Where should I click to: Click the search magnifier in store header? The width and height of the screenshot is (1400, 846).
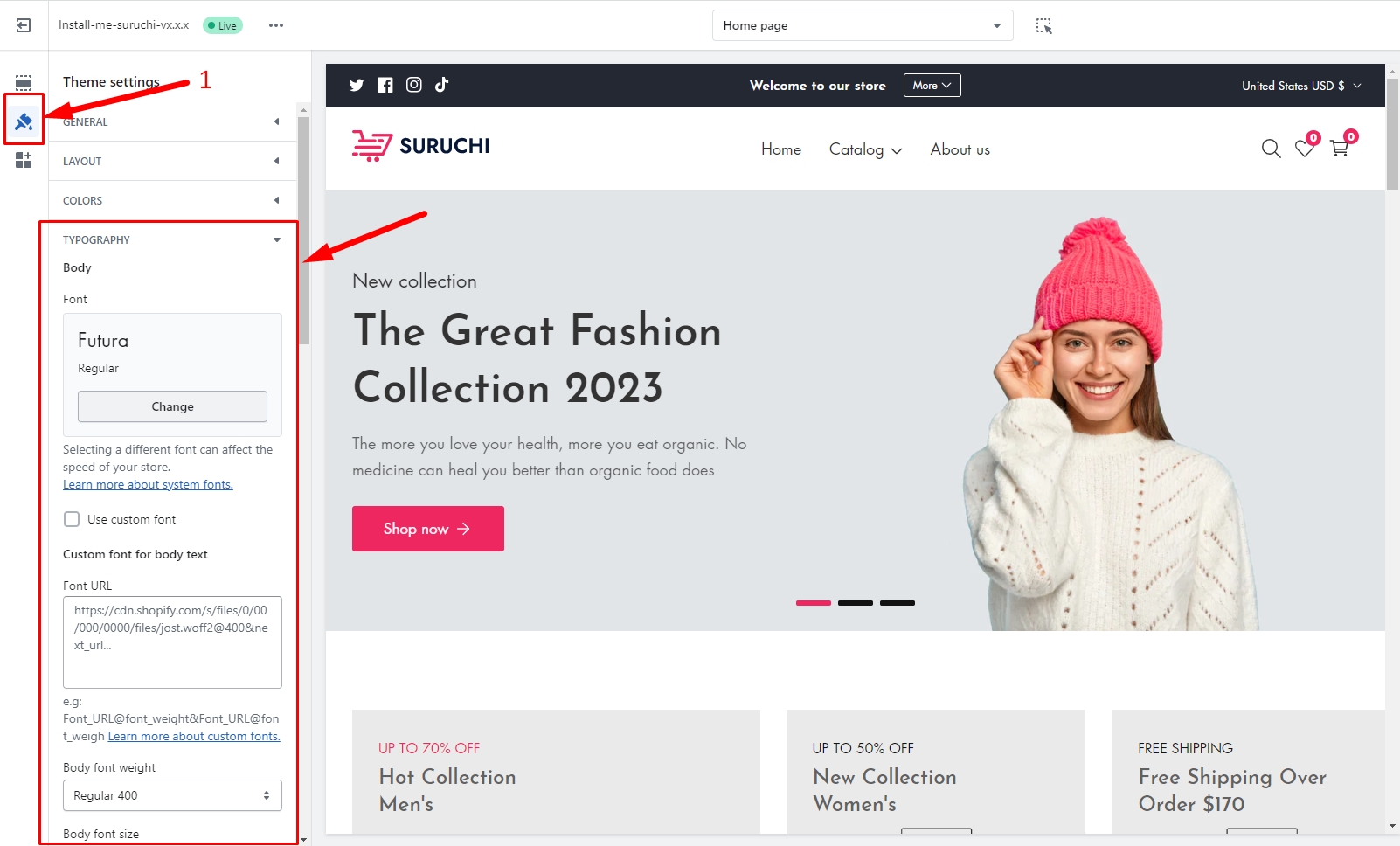coord(1271,149)
